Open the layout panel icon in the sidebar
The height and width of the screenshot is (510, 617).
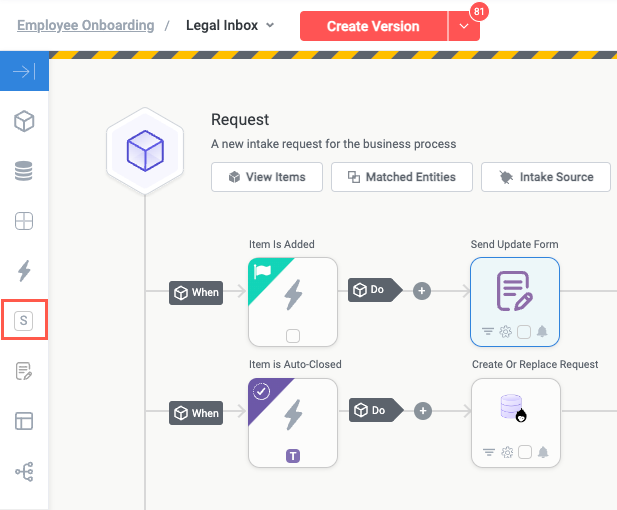click(x=24, y=421)
